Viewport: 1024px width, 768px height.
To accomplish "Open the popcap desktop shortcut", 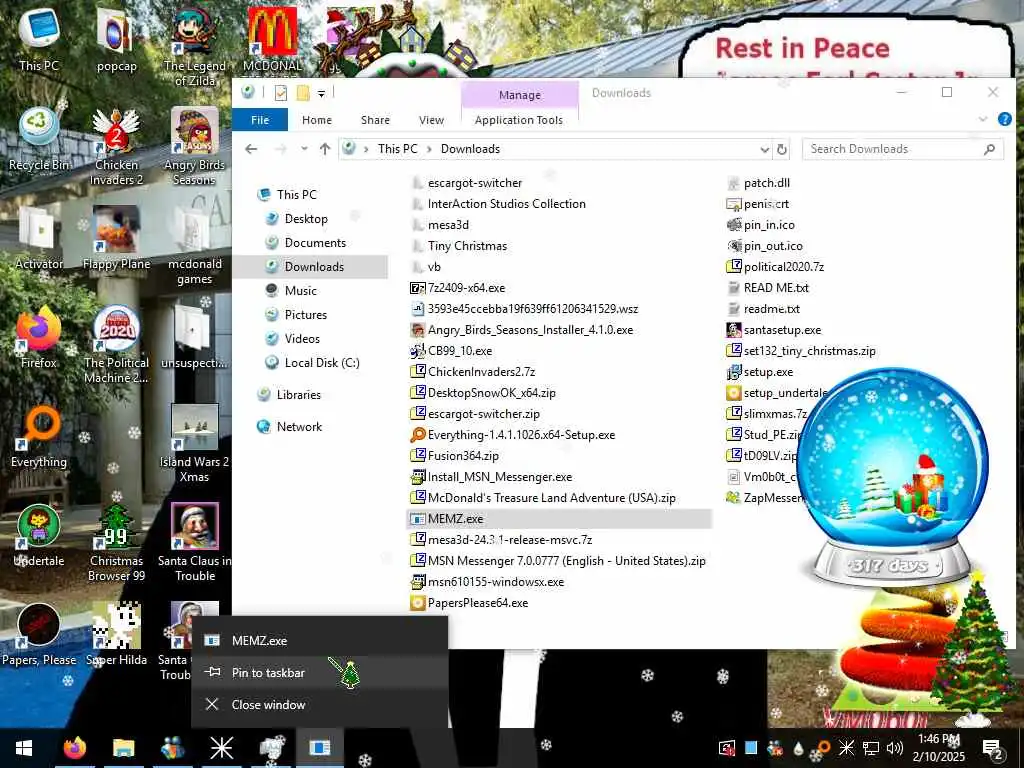I will pyautogui.click(x=116, y=39).
